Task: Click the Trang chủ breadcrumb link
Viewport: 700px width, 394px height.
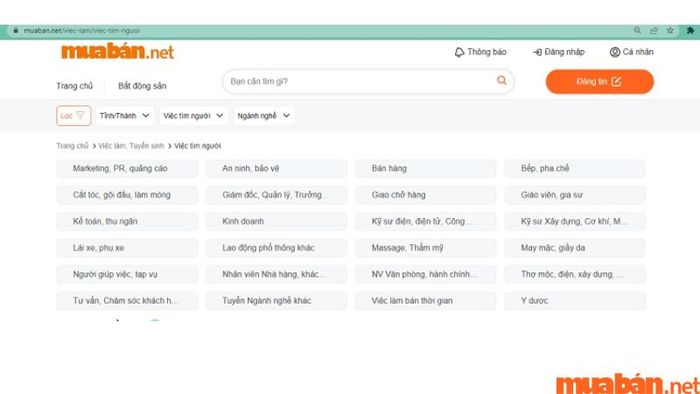Action: [72, 146]
